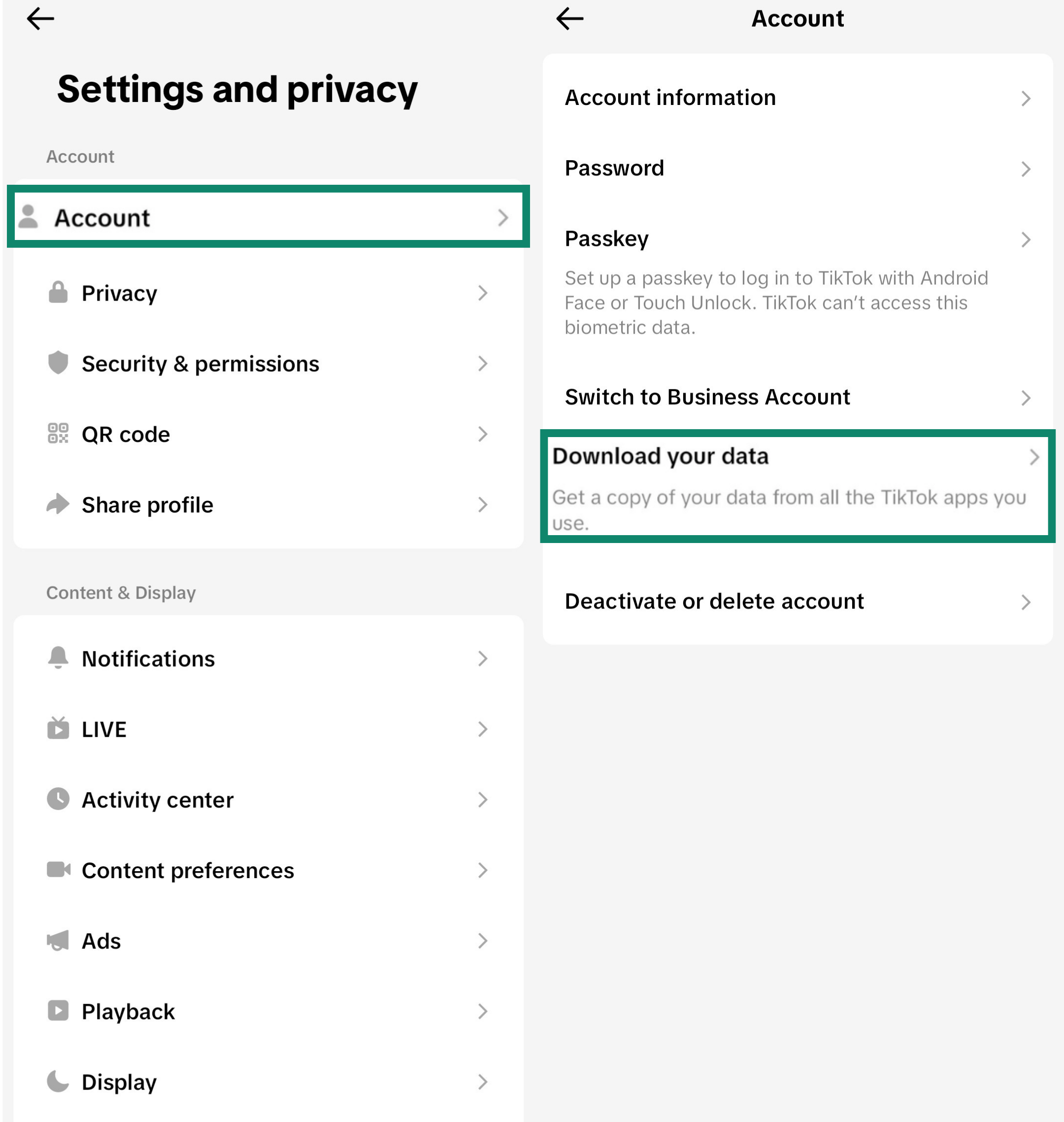Screen dimensions: 1064x1122
Task: Click the Display moon icon
Action: point(58,1081)
